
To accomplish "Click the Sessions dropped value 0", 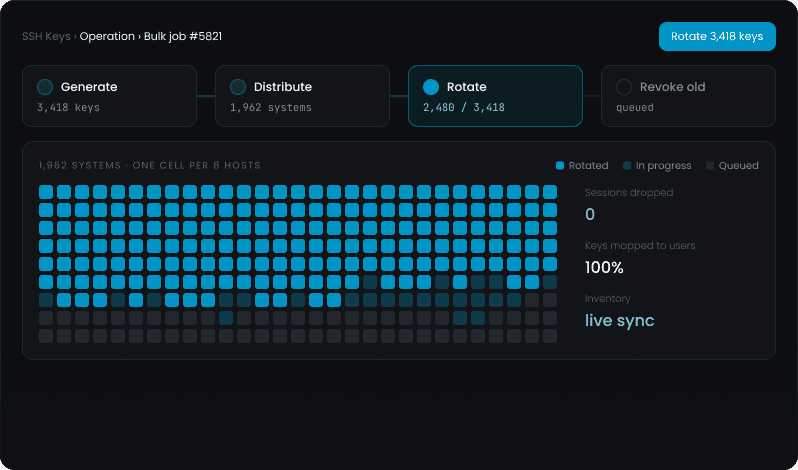I will click(x=590, y=215).
